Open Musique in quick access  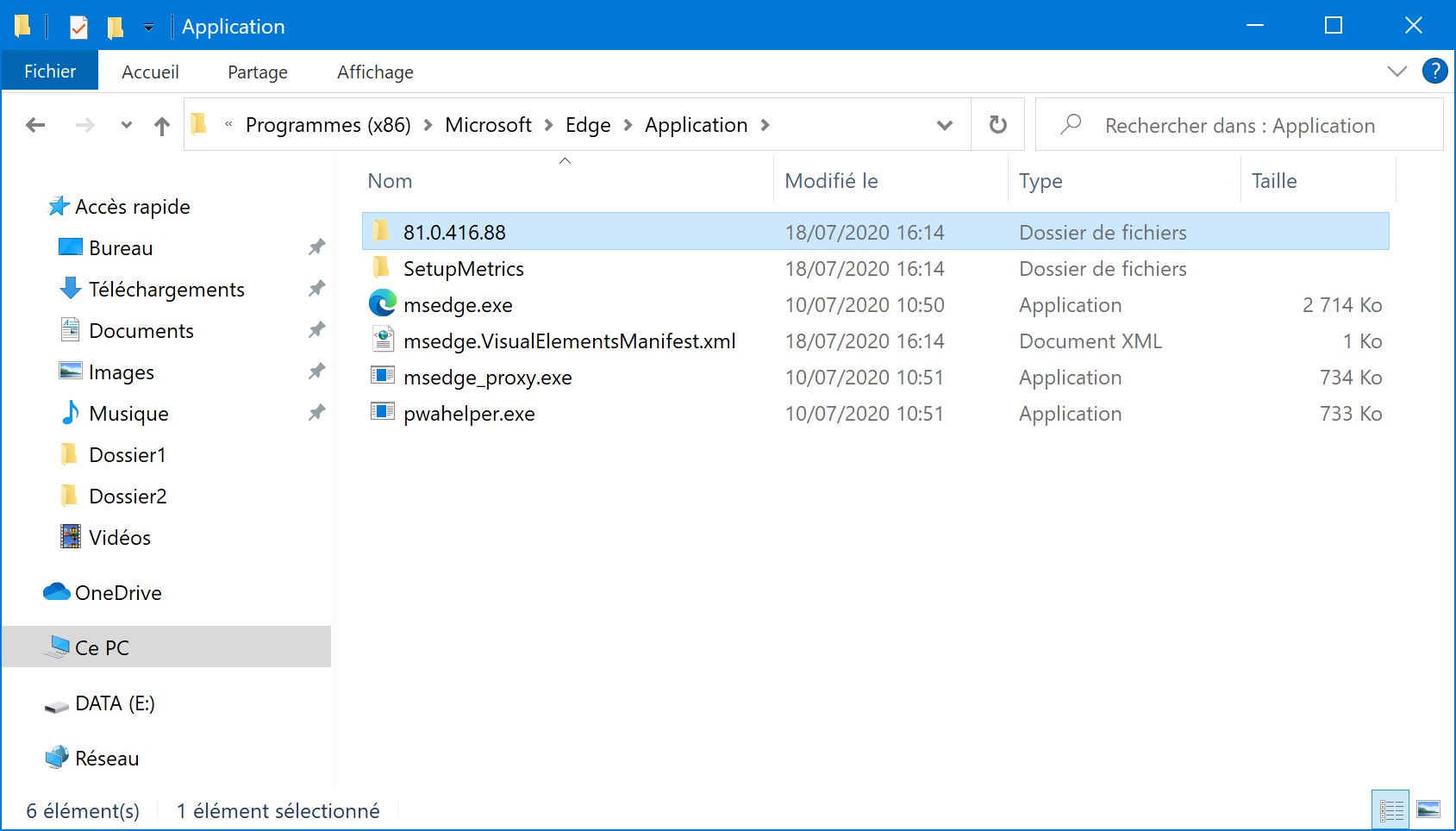[x=128, y=414]
